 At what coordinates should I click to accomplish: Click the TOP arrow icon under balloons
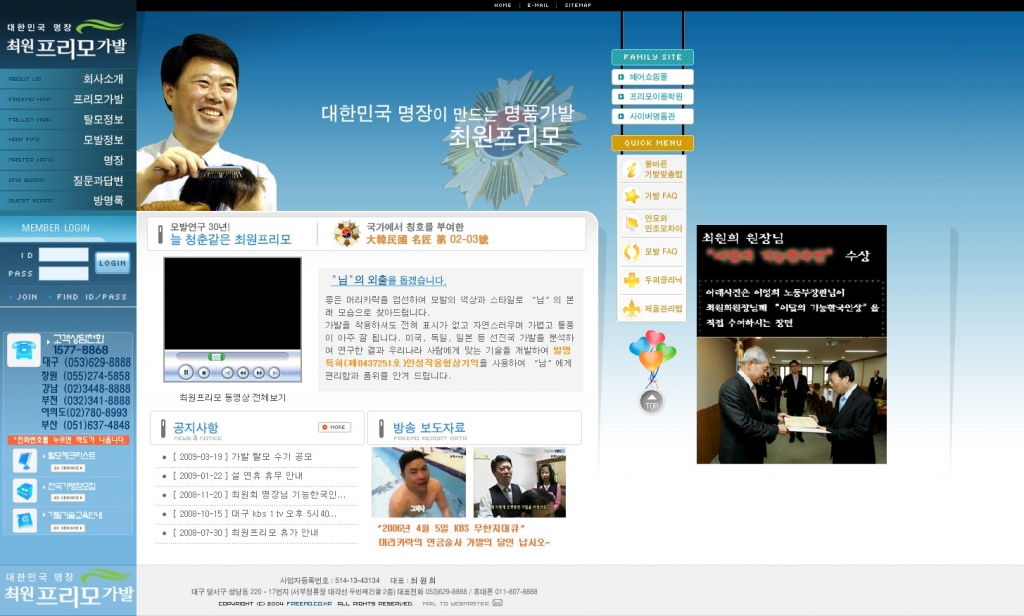(651, 402)
